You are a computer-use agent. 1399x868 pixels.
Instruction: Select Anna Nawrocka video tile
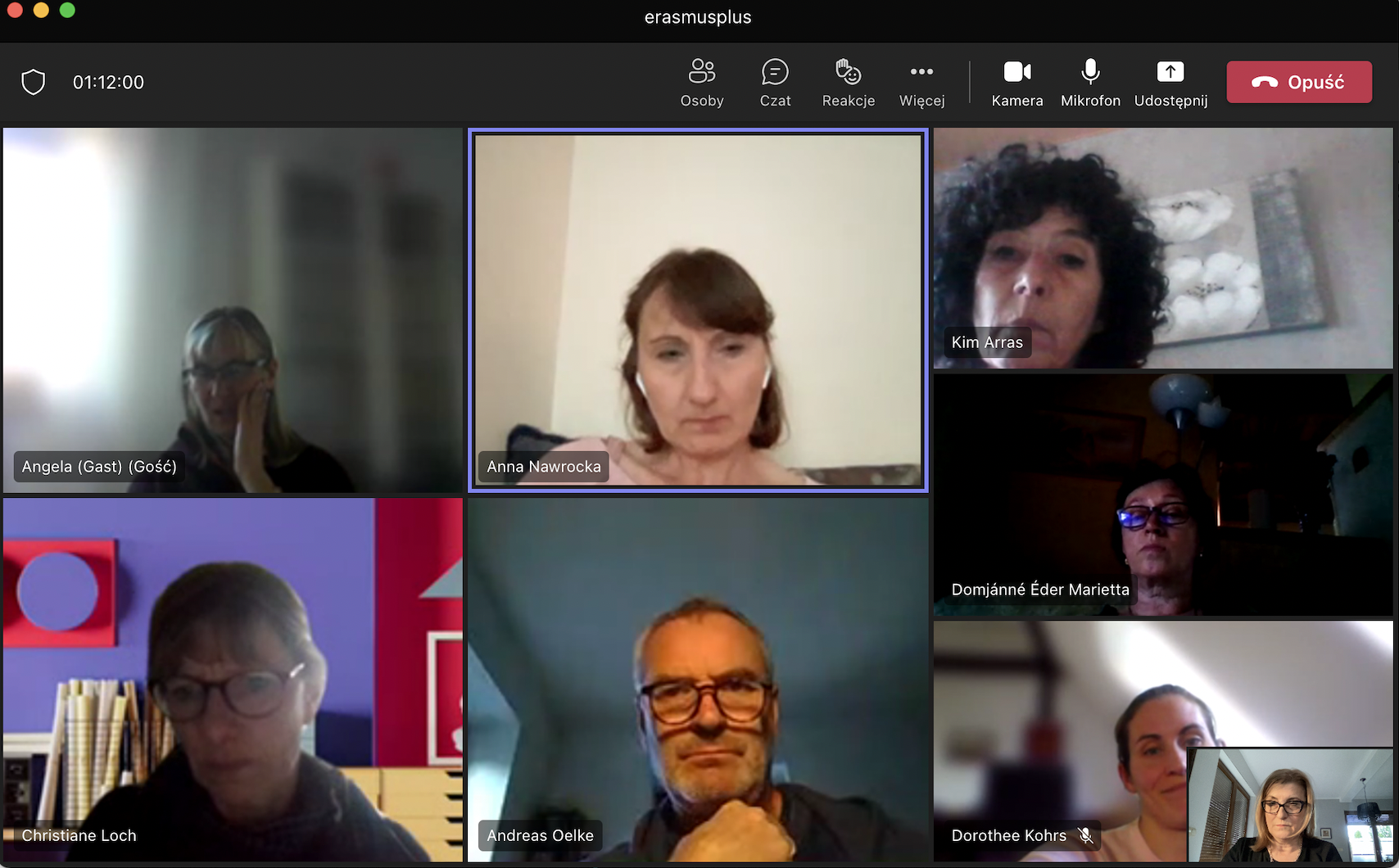tap(698, 310)
